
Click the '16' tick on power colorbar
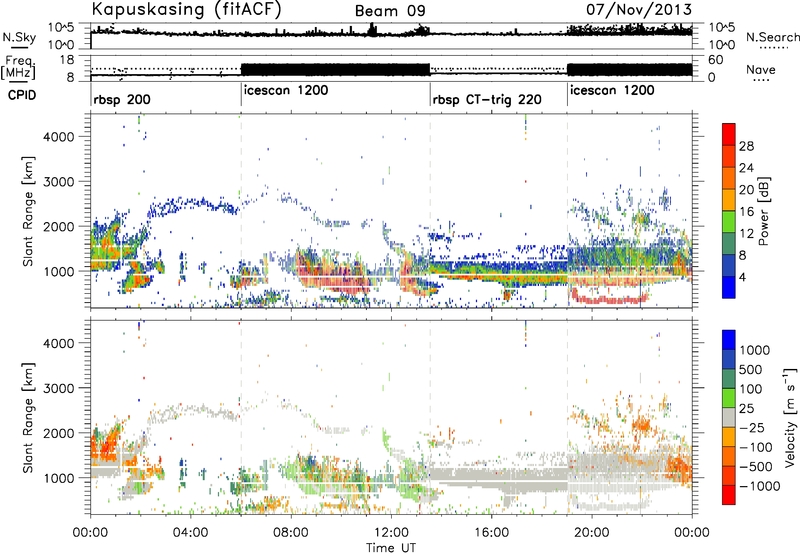pos(746,212)
